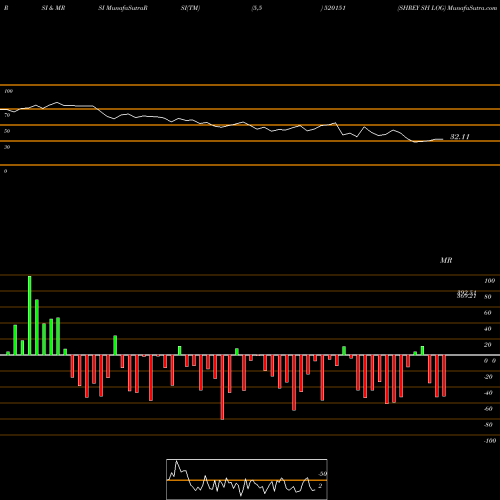Click the SI & MR header label
500x500 pixels.
coord(53,8)
